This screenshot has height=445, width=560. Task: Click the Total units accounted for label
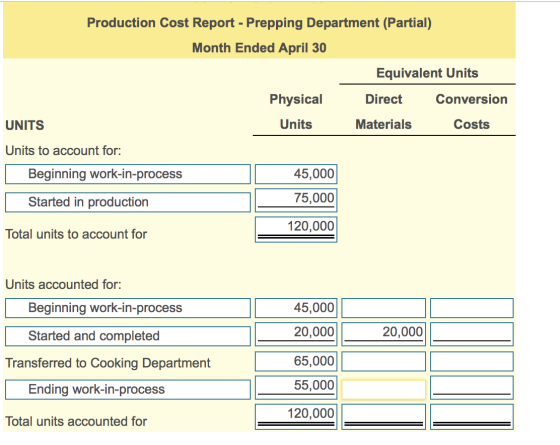pyautogui.click(x=76, y=421)
